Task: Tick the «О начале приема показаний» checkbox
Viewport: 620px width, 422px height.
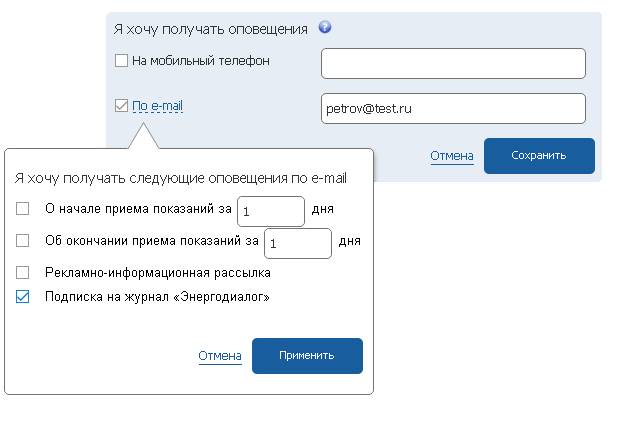Action: [23, 208]
